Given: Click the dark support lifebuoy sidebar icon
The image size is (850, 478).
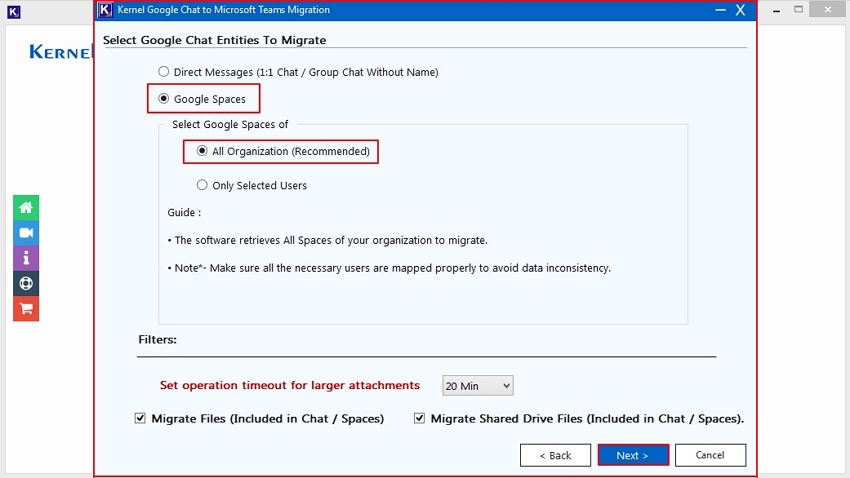Looking at the screenshot, I should tap(26, 283).
